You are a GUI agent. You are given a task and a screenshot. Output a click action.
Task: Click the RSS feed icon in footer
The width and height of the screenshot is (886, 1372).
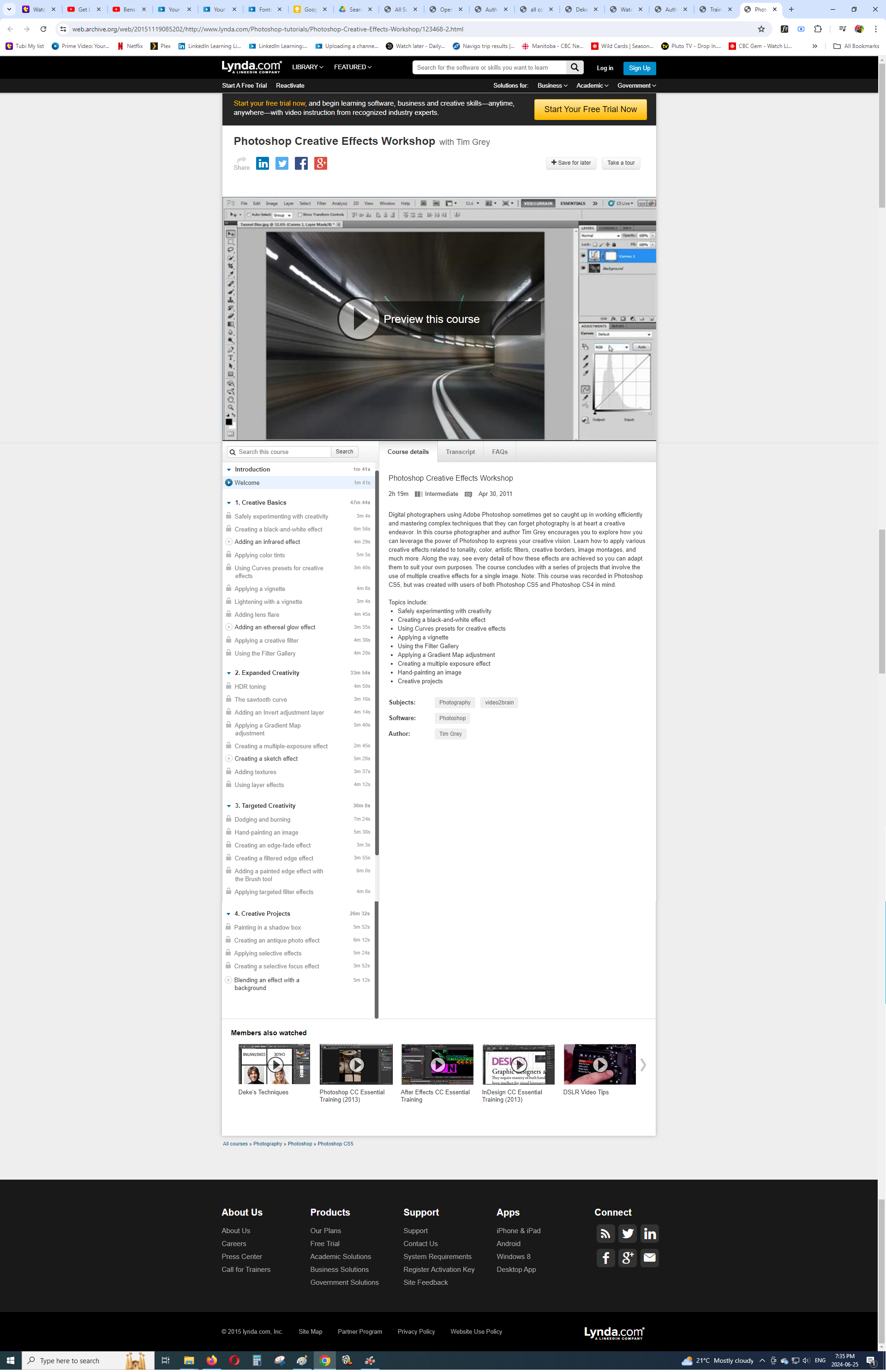605,1234
